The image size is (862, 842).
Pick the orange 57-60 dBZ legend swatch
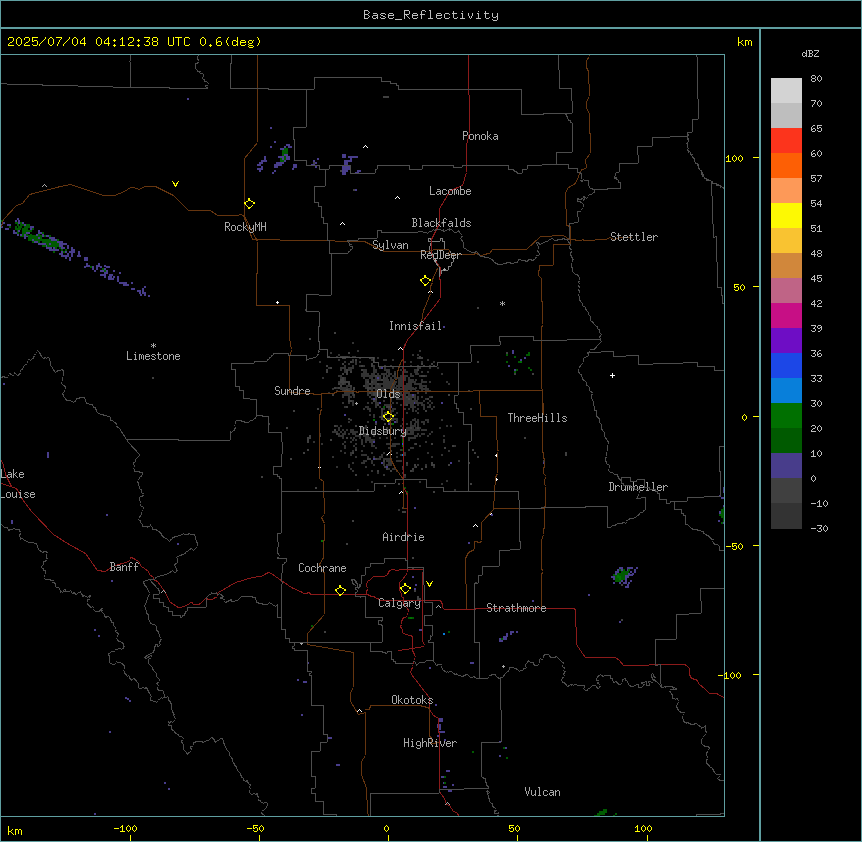coord(786,165)
